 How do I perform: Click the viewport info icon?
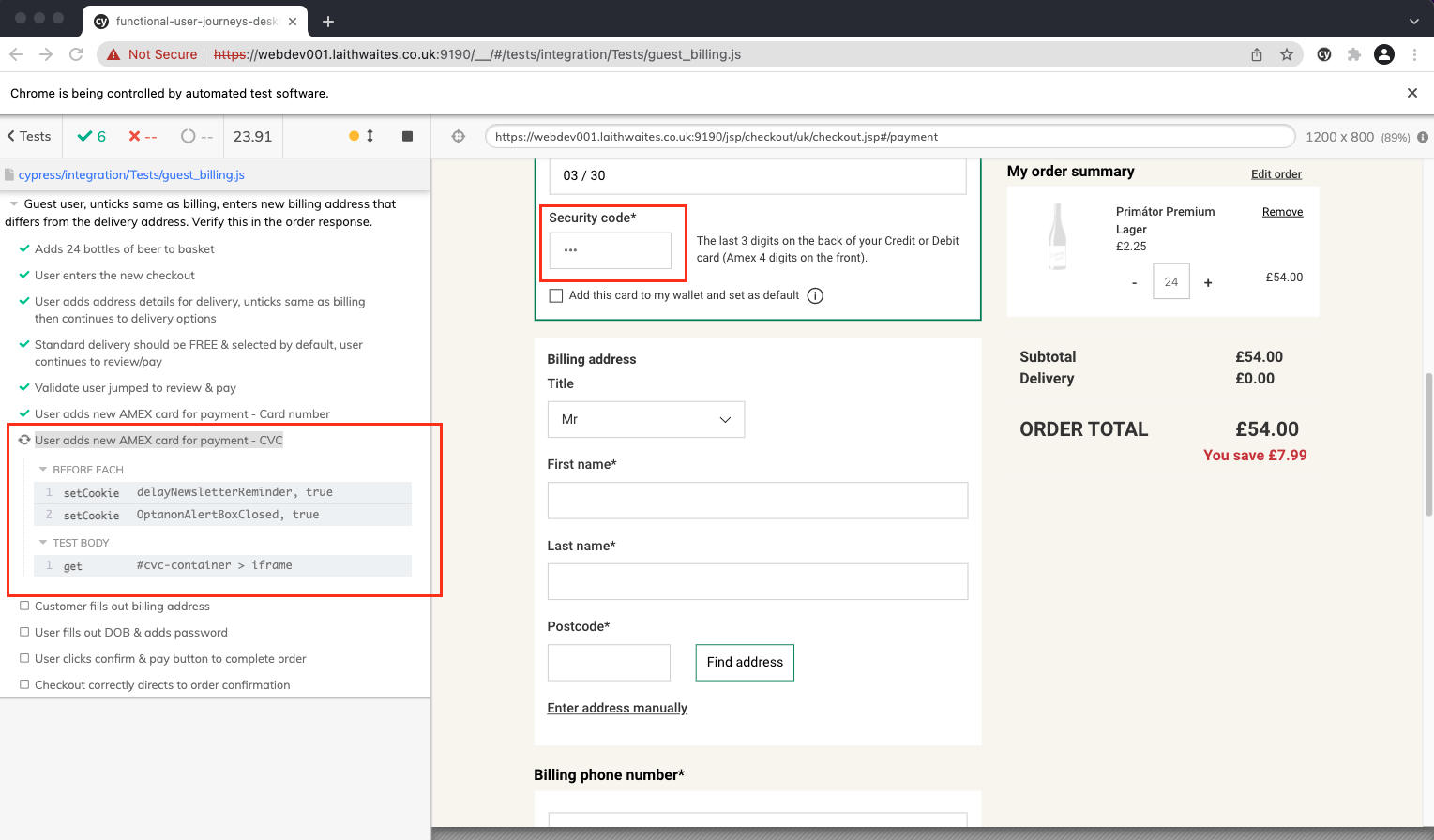1423,137
